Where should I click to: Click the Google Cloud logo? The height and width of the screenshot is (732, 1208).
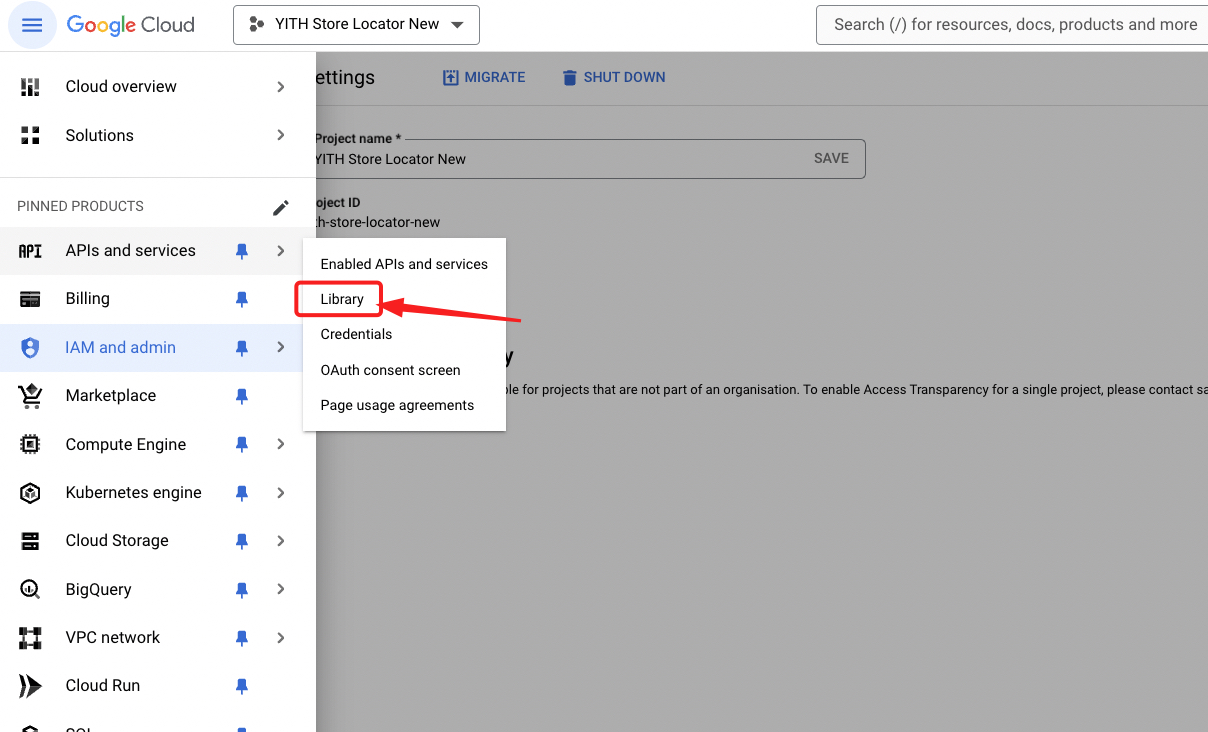coord(130,25)
